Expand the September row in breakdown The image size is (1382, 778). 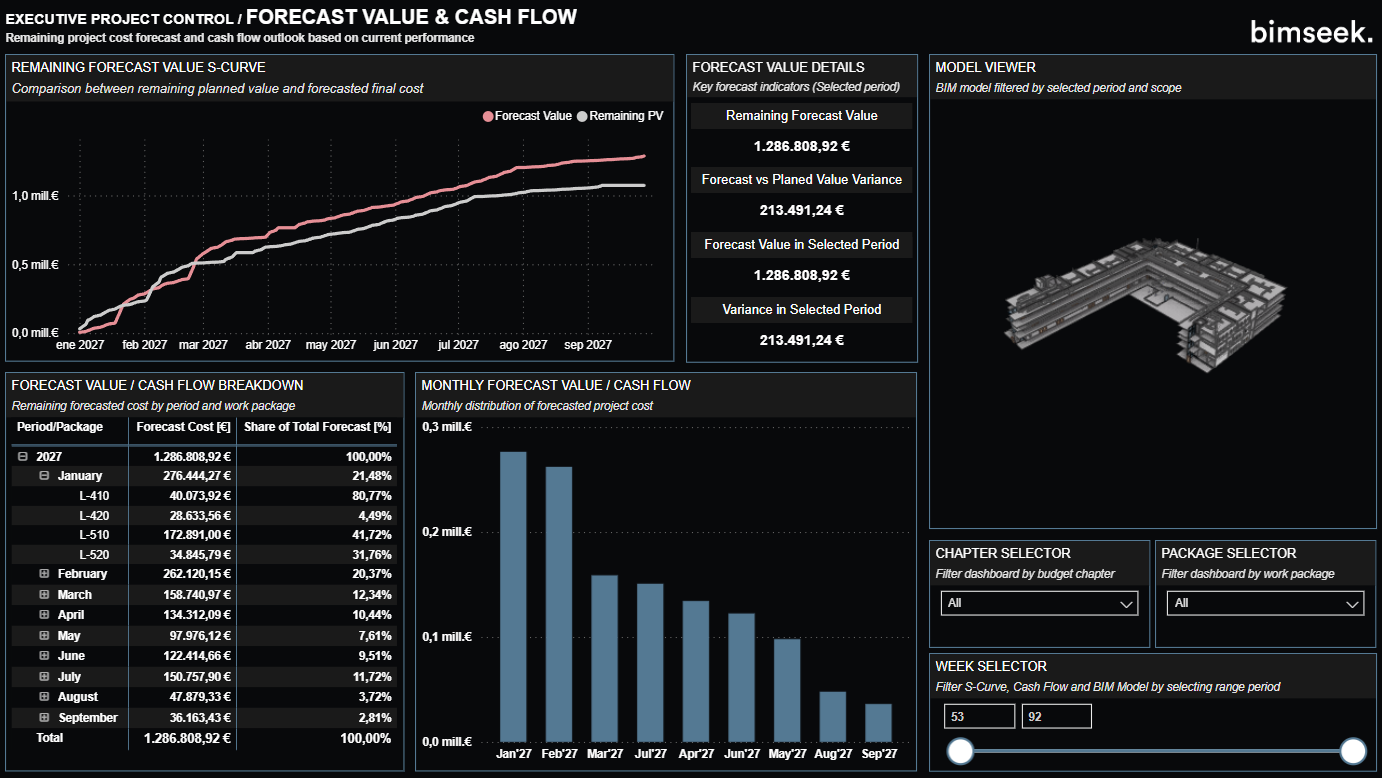[44, 718]
